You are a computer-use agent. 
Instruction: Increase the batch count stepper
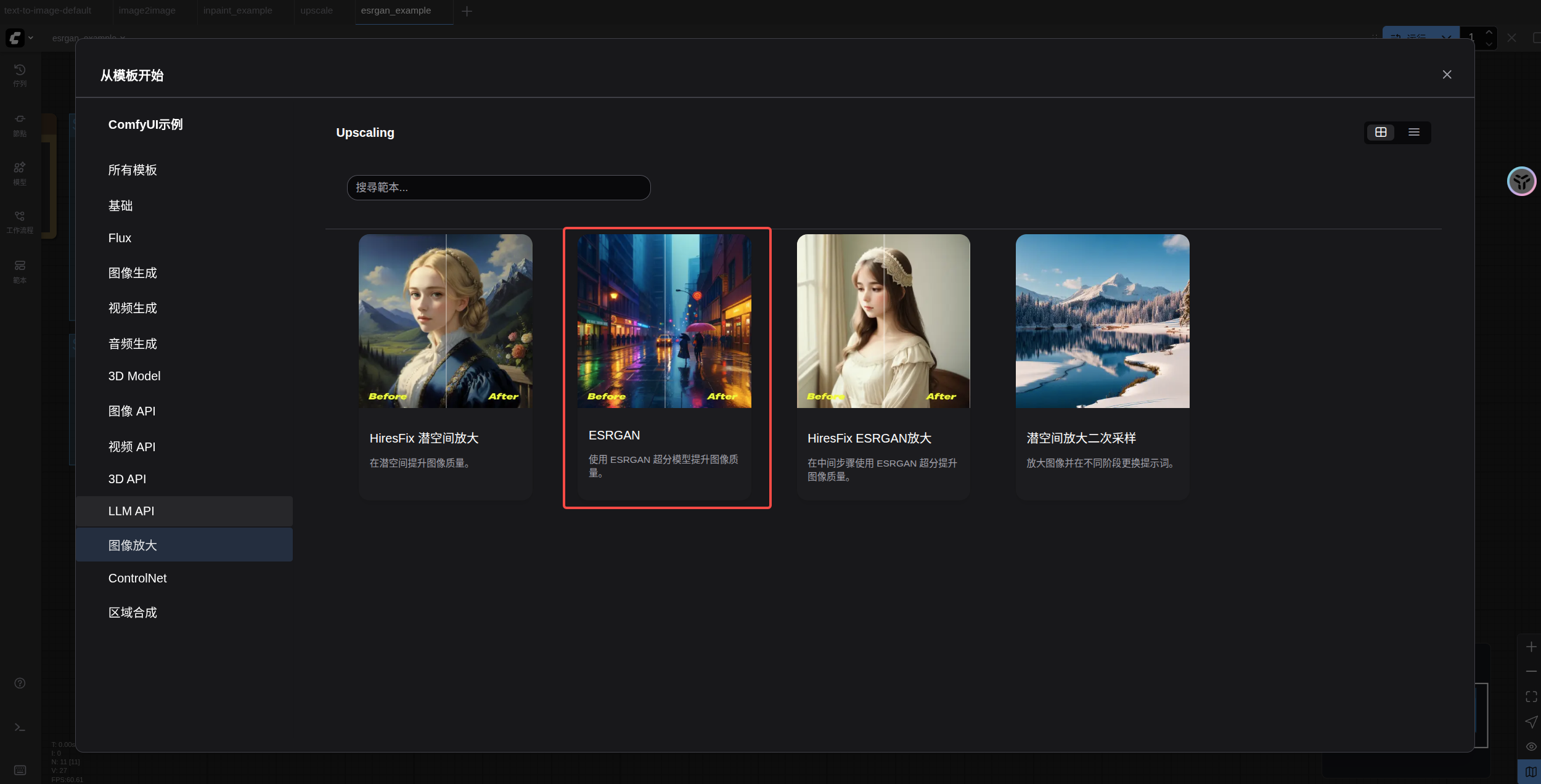pyautogui.click(x=1489, y=32)
